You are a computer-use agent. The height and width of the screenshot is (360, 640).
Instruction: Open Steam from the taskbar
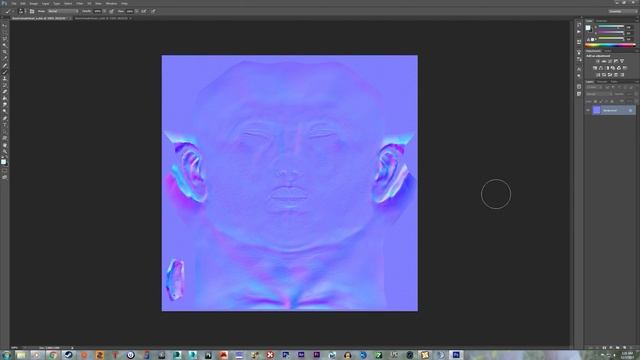68,355
